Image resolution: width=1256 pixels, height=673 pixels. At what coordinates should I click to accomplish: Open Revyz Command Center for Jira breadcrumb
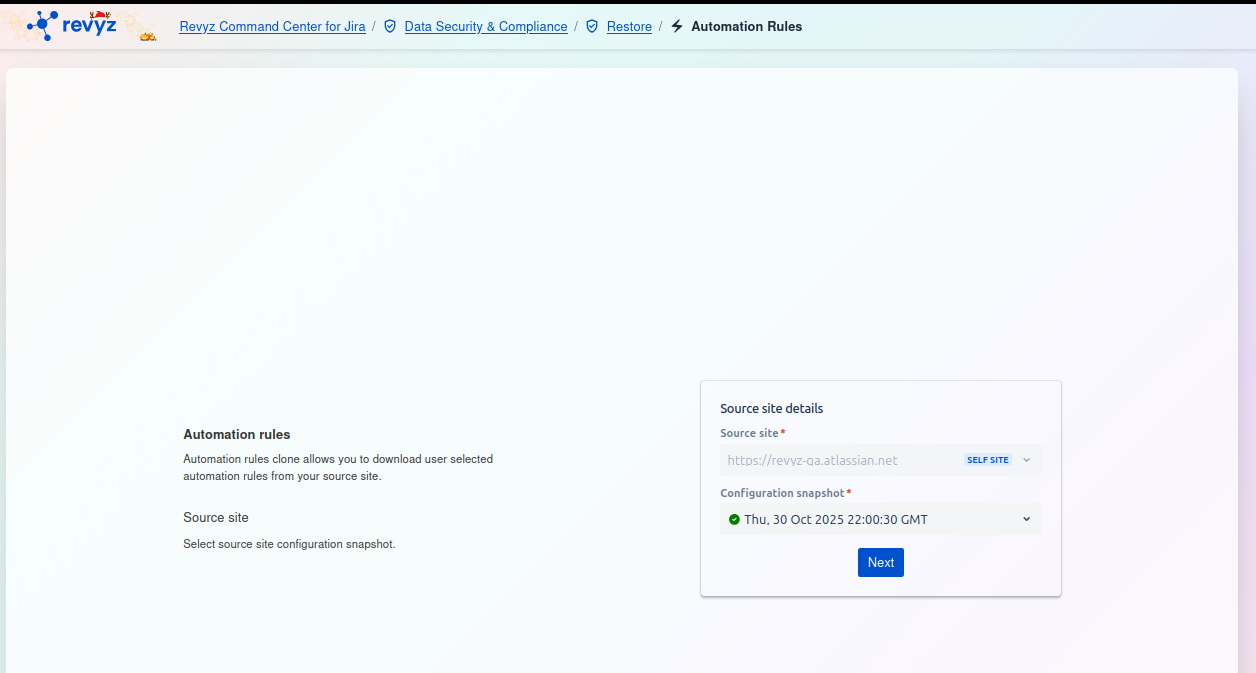click(x=272, y=27)
